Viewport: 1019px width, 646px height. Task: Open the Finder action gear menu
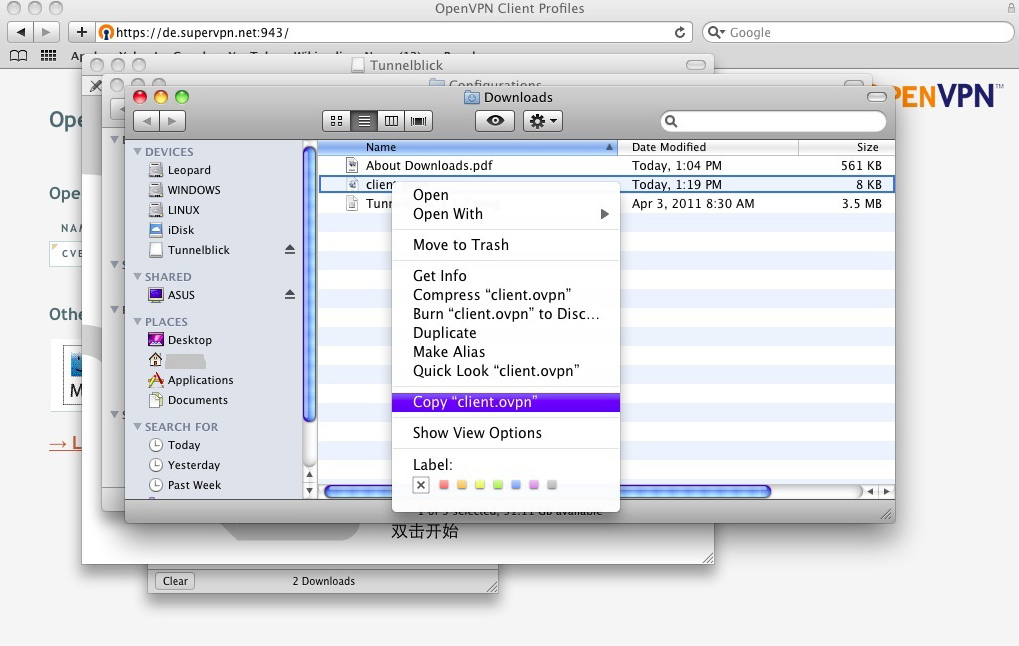click(x=543, y=121)
